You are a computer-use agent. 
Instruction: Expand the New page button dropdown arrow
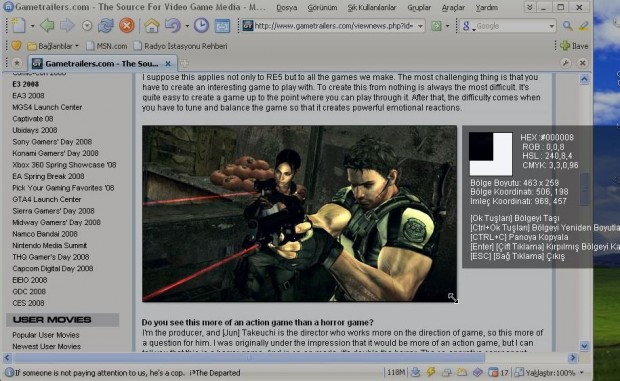32,26
